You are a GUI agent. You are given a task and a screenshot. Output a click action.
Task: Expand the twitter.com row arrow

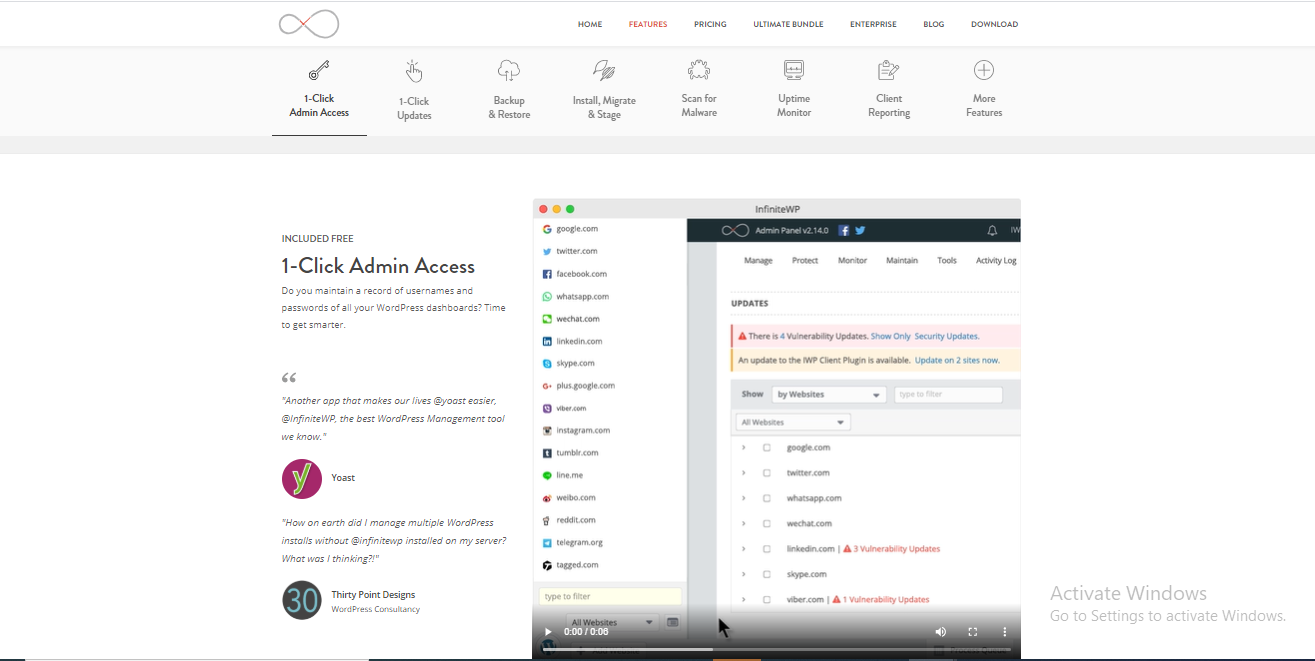click(x=743, y=473)
